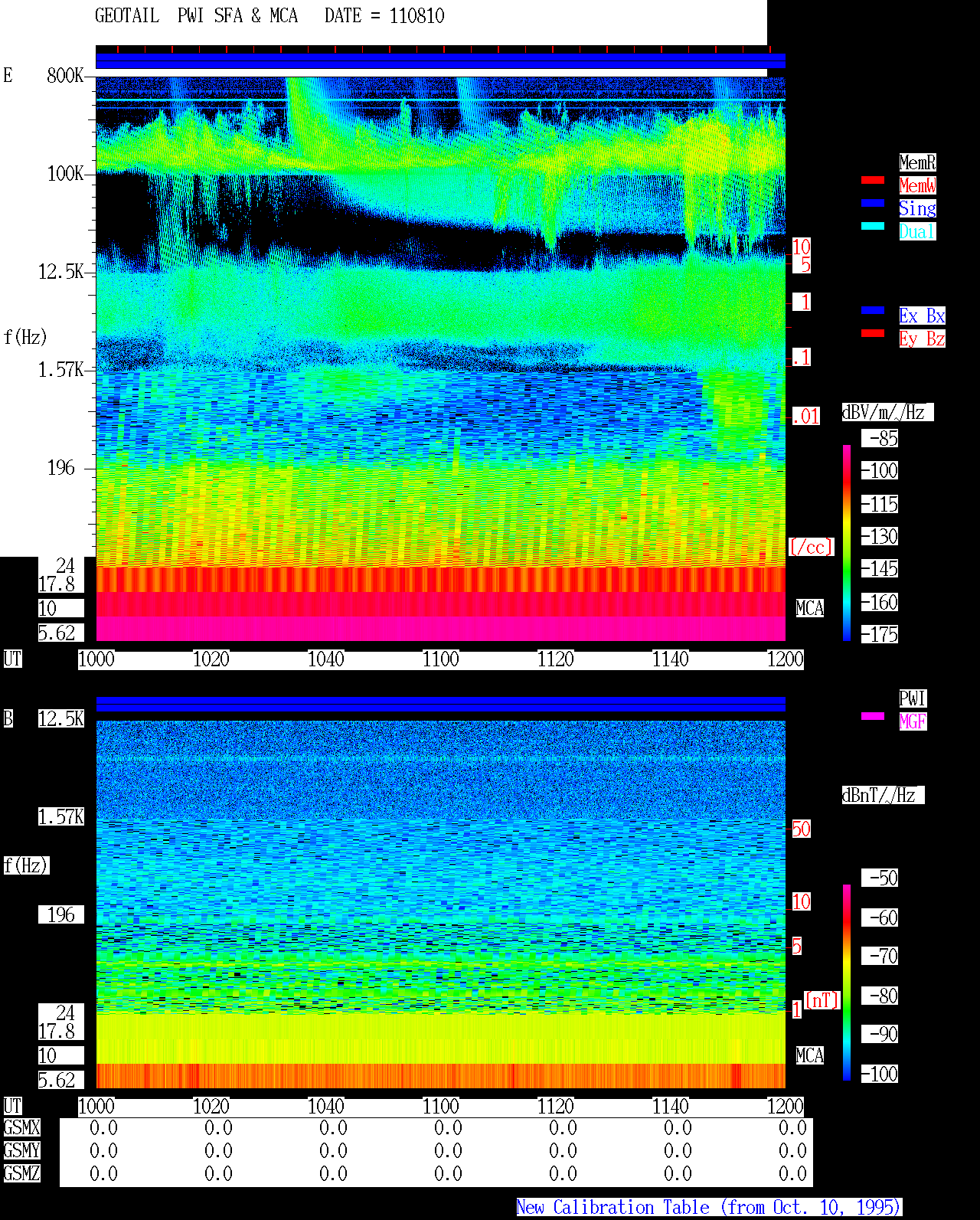Click the E-field spectrogram plot
Image resolution: width=980 pixels, height=1220 pixels.
pyautogui.click(x=440, y=358)
